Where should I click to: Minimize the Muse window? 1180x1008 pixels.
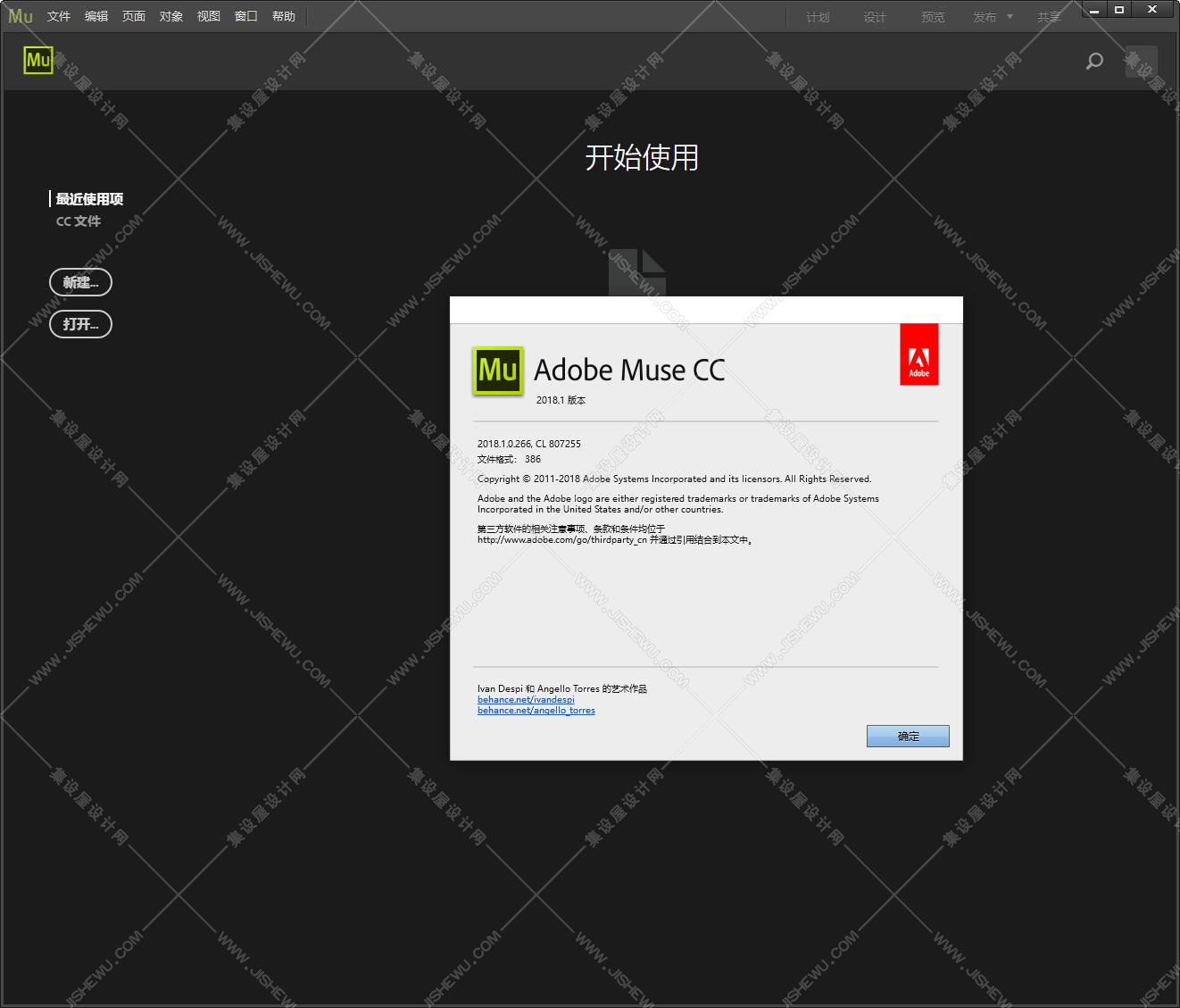[x=1095, y=10]
